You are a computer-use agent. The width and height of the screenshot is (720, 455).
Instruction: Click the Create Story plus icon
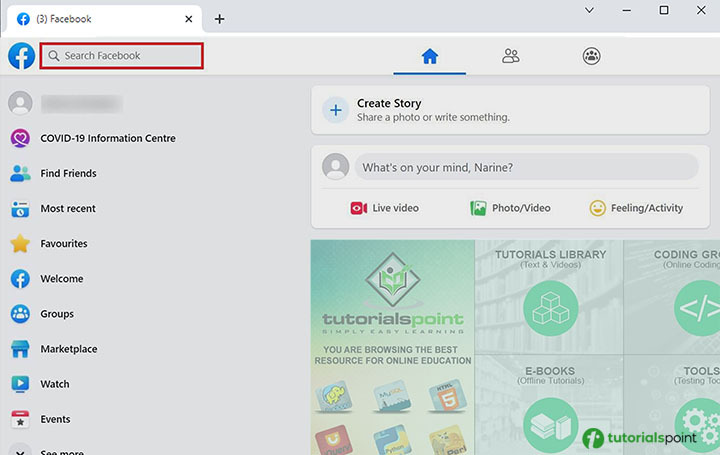(x=336, y=110)
